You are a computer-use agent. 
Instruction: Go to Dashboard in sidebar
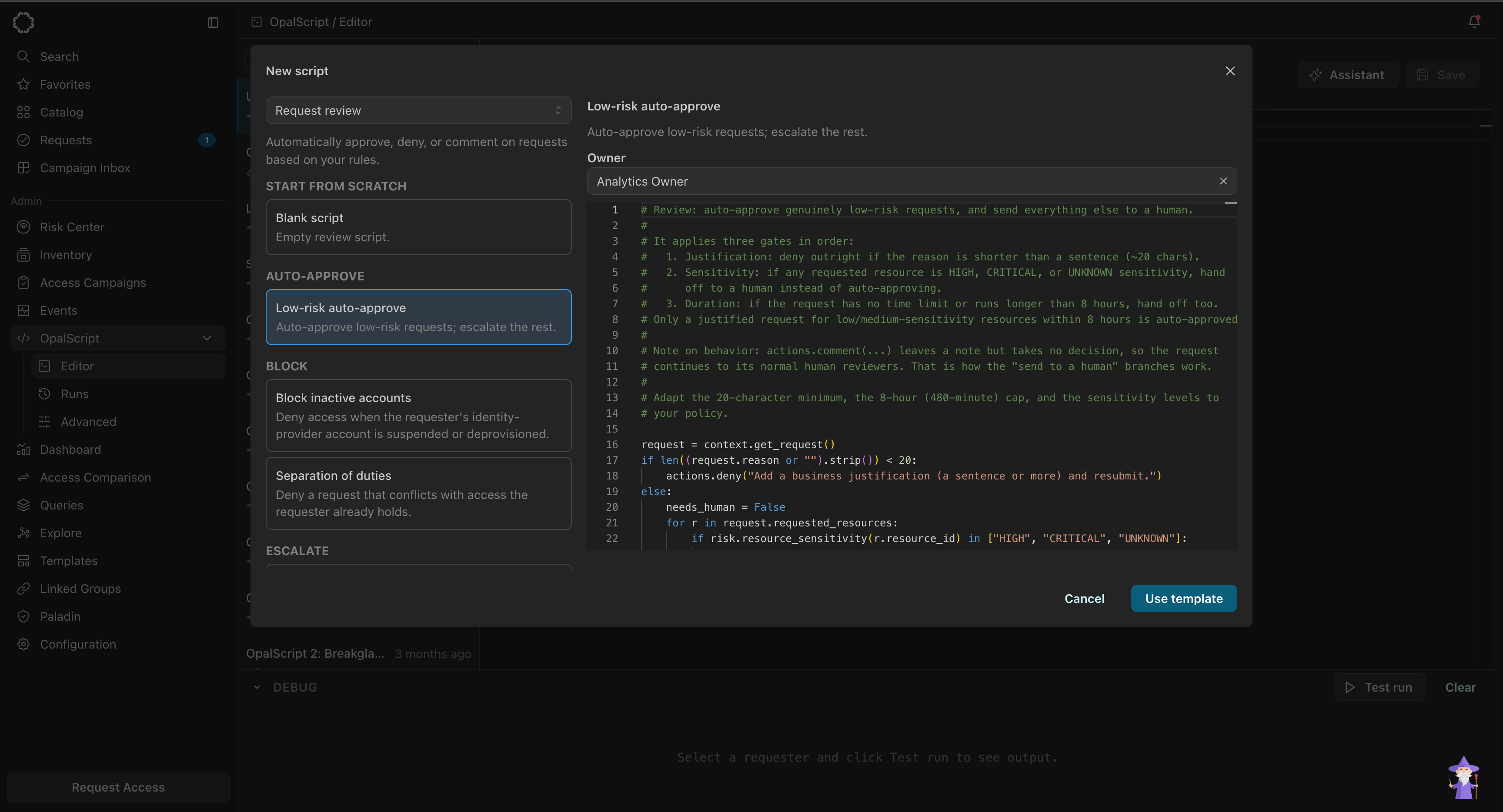[118, 449]
